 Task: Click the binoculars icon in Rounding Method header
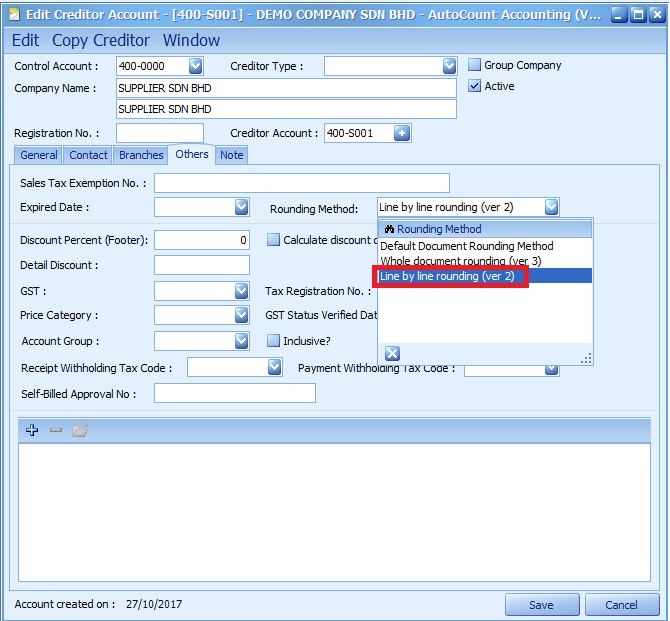[x=389, y=229]
